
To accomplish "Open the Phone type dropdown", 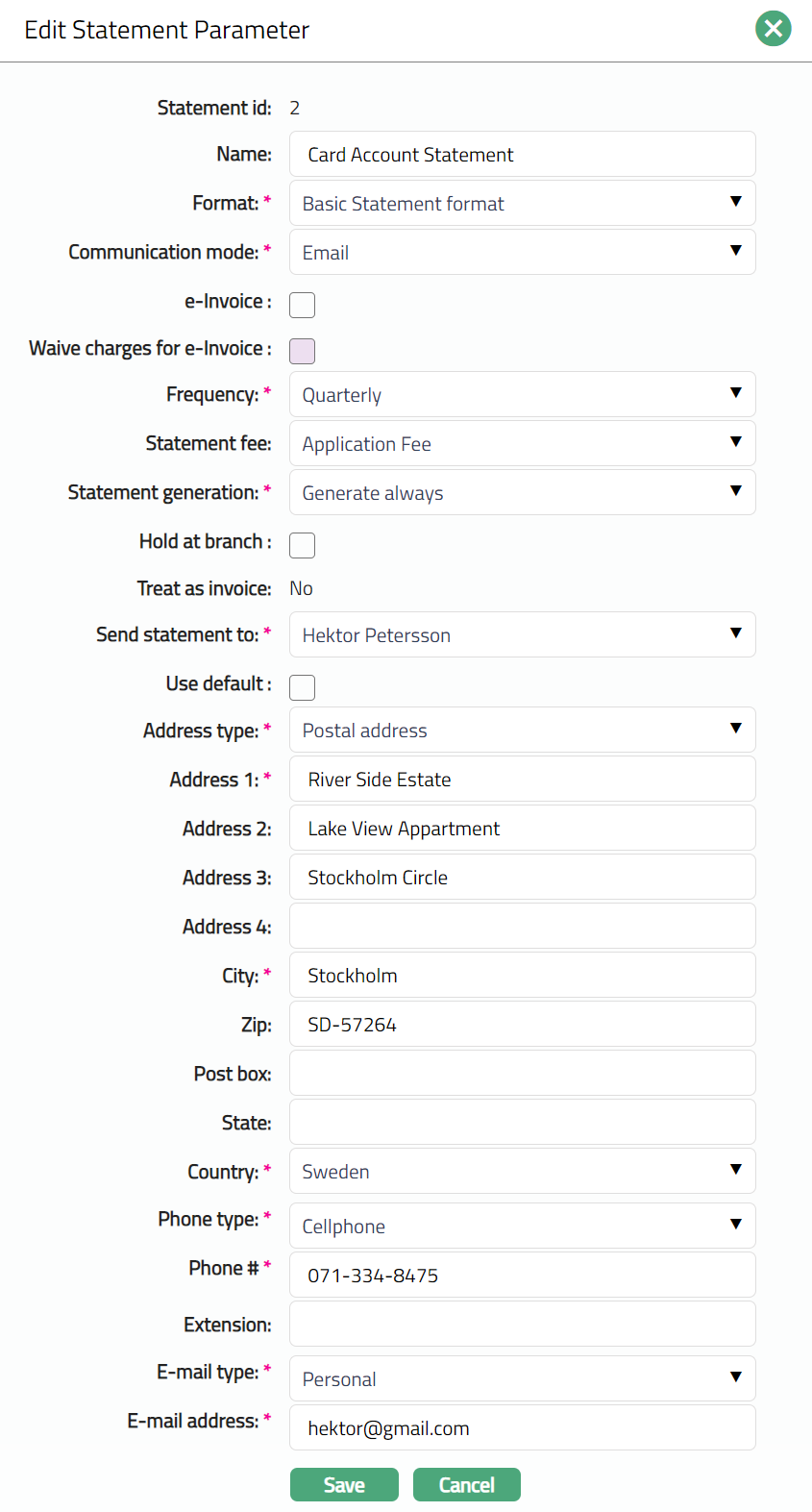I will (522, 1227).
